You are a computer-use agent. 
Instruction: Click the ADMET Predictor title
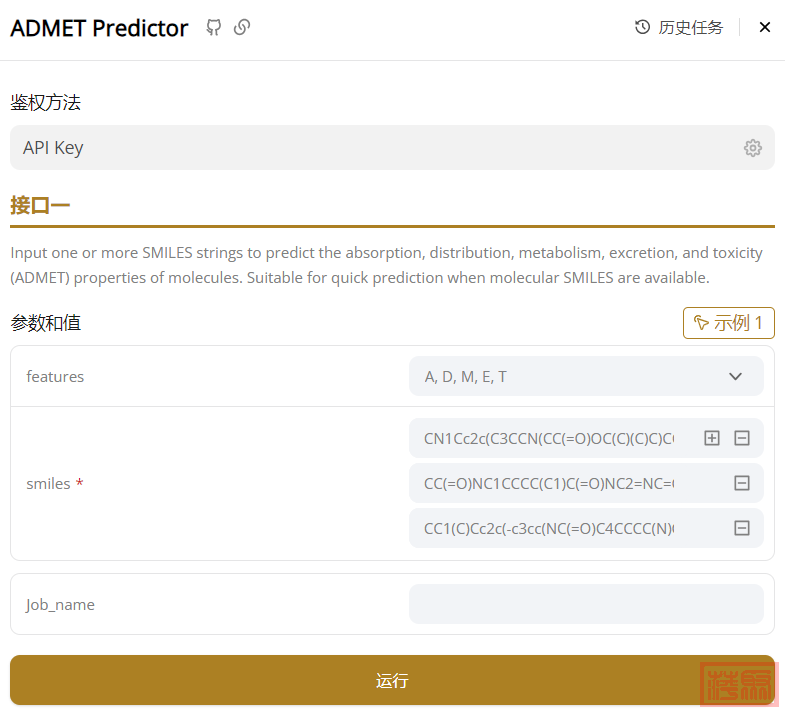point(99,28)
